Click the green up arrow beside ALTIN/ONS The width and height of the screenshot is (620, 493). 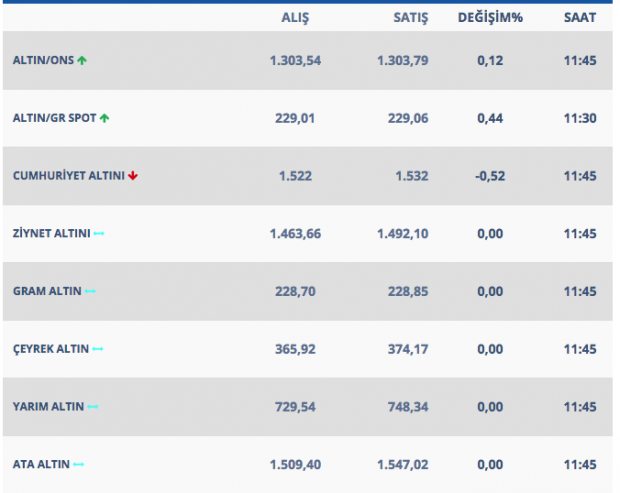pos(82,61)
